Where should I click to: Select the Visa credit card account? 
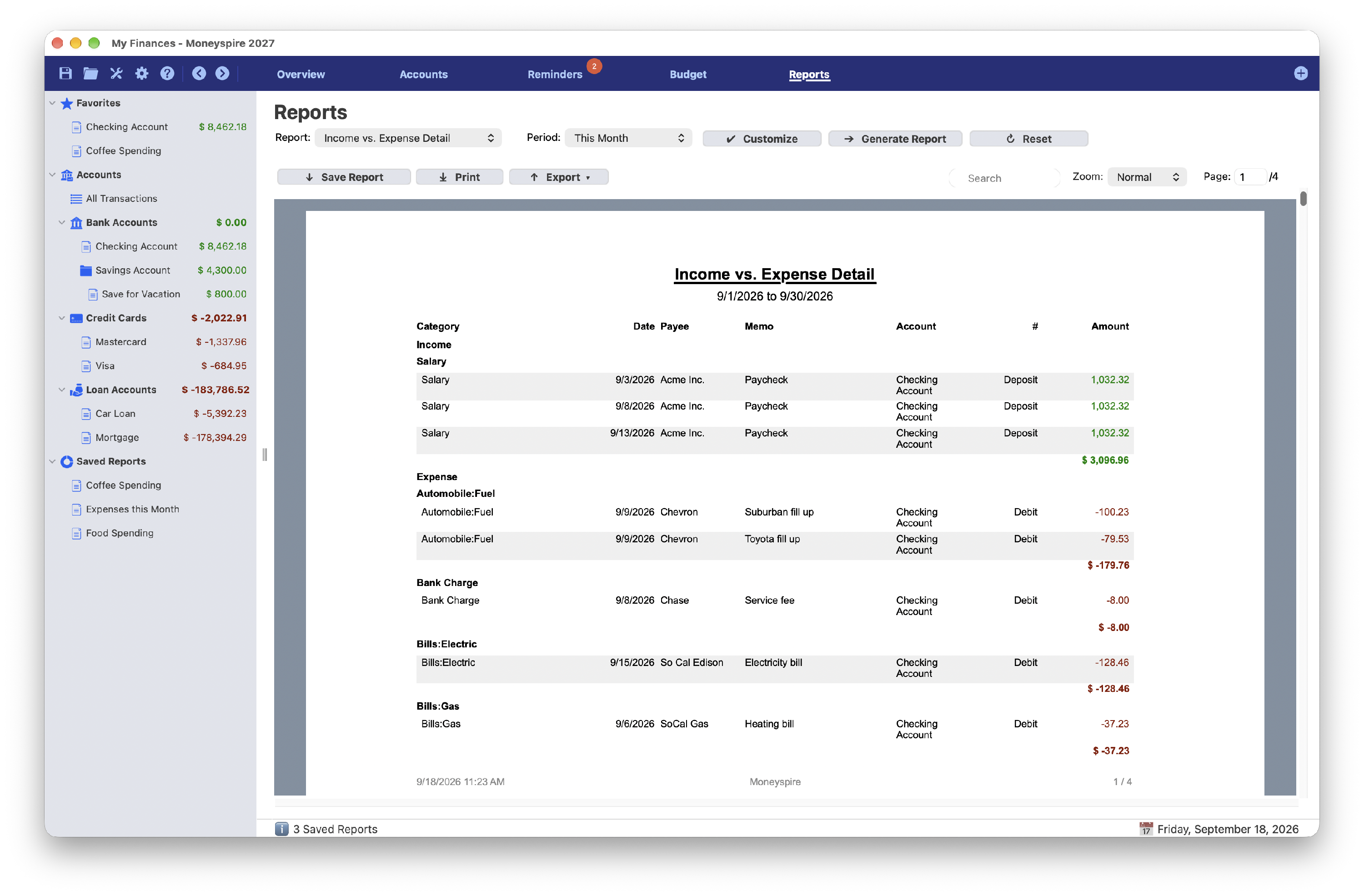point(151,365)
